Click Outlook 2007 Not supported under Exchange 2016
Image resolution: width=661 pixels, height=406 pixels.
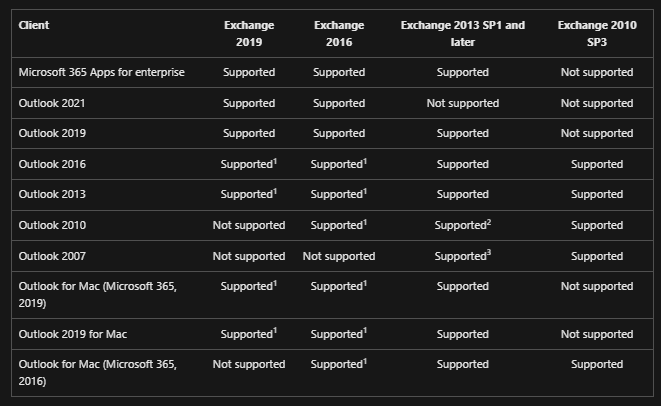pyautogui.click(x=339, y=256)
